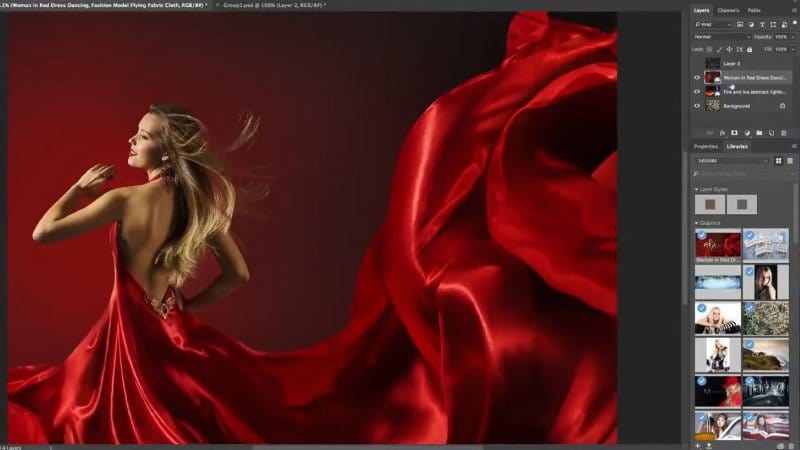The image size is (800, 450).
Task: Switch to the Channels tab
Action: (x=728, y=10)
